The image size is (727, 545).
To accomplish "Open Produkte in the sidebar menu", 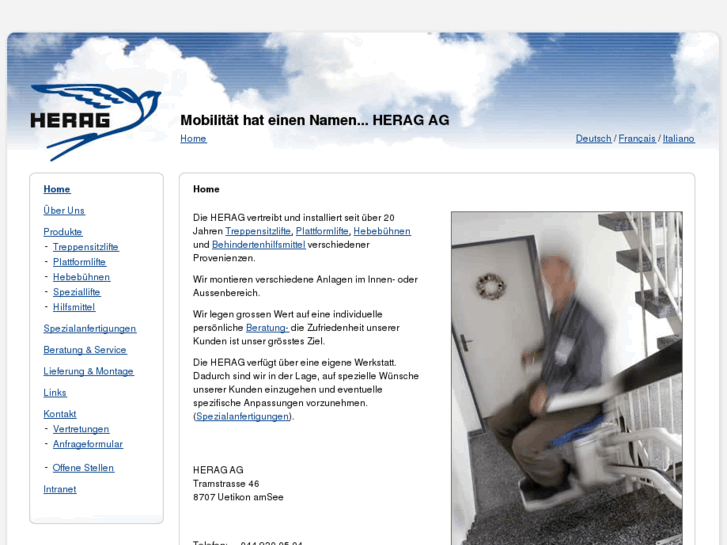I will coord(63,232).
